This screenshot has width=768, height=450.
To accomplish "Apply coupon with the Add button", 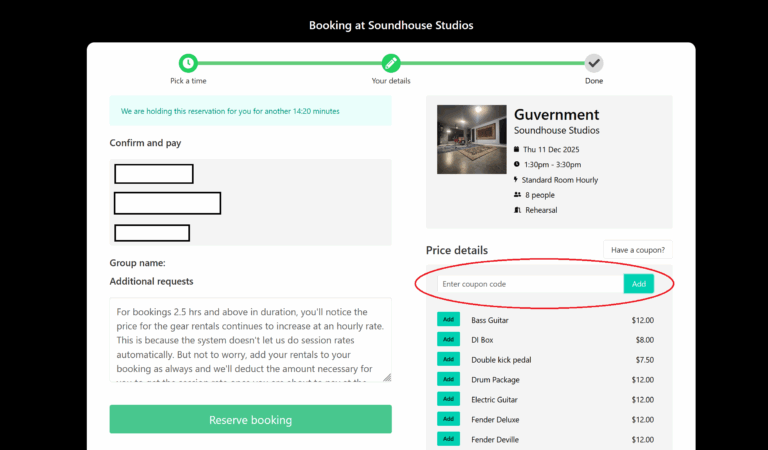I will pyautogui.click(x=639, y=284).
